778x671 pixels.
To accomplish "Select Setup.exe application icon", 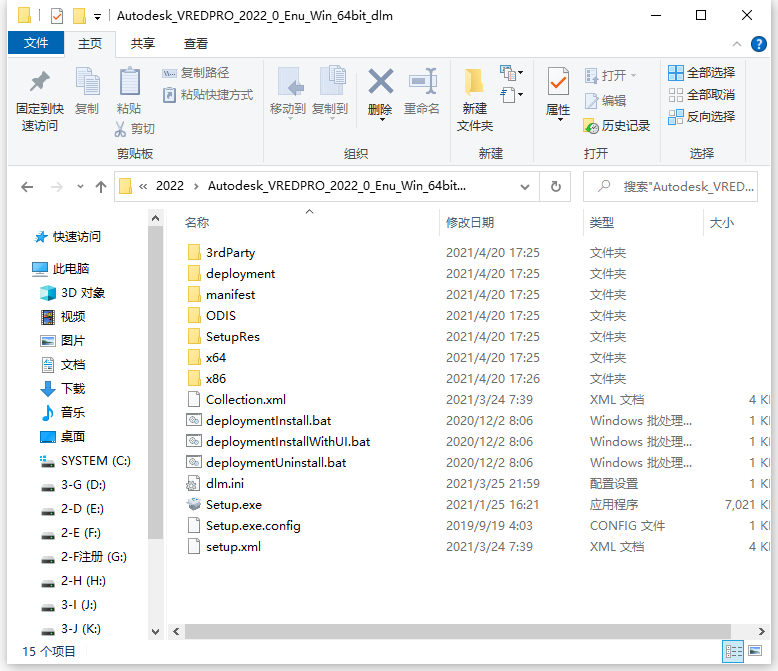I will [194, 504].
